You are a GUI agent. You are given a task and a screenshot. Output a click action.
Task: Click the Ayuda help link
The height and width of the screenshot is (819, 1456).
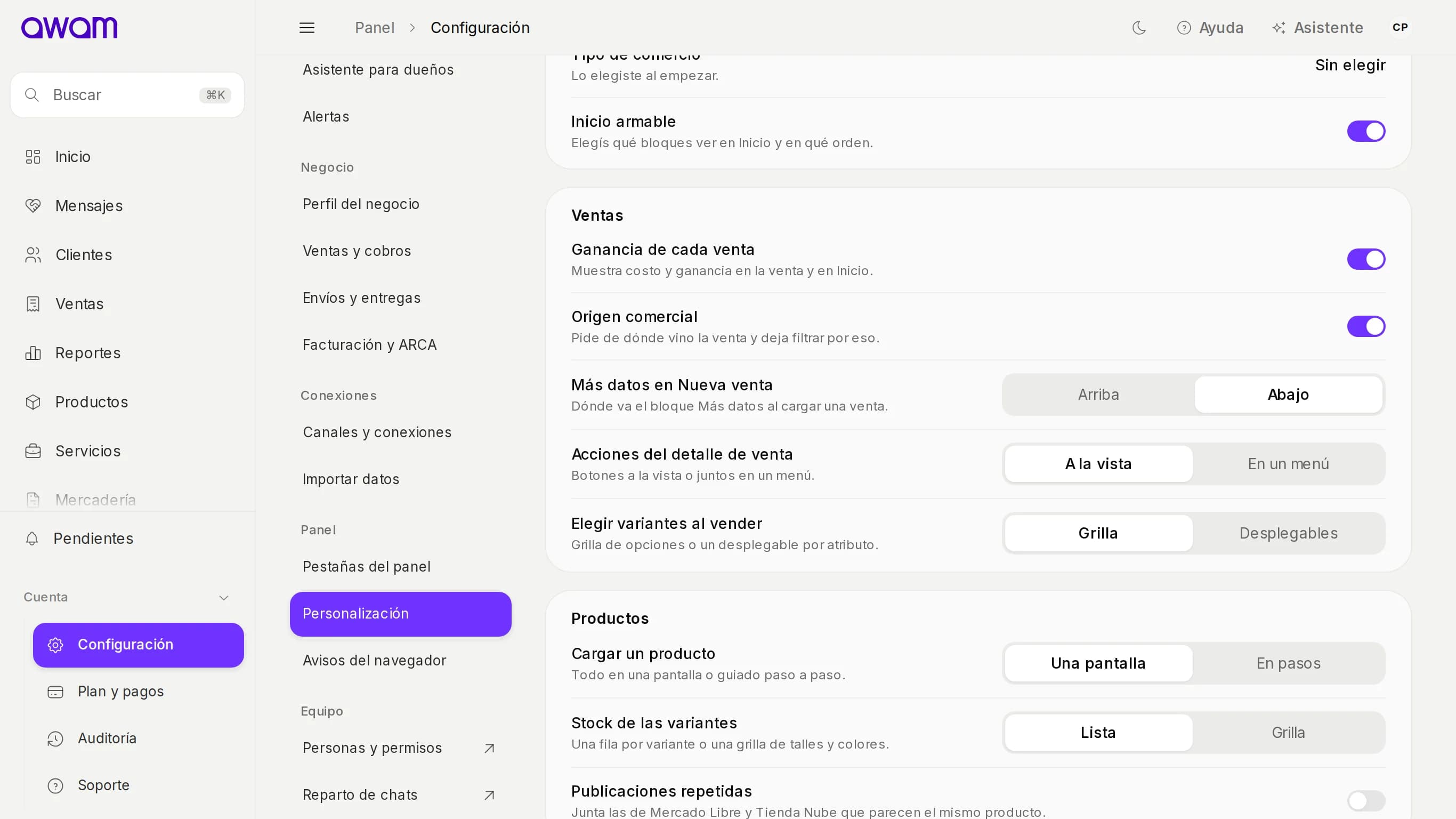pyautogui.click(x=1210, y=28)
